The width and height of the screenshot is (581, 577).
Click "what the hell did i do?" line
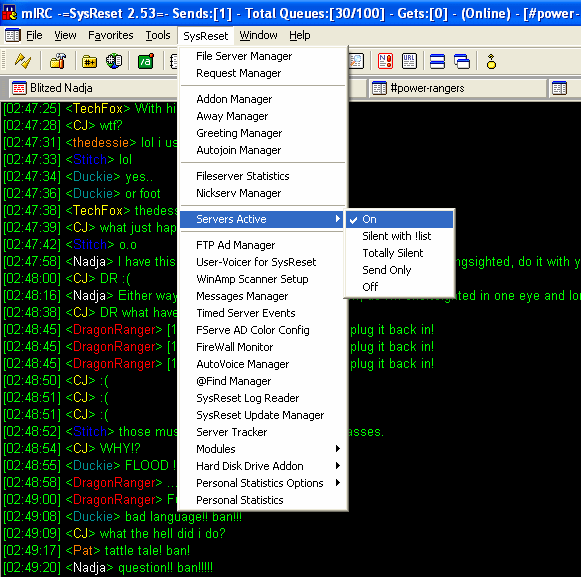click(162, 534)
